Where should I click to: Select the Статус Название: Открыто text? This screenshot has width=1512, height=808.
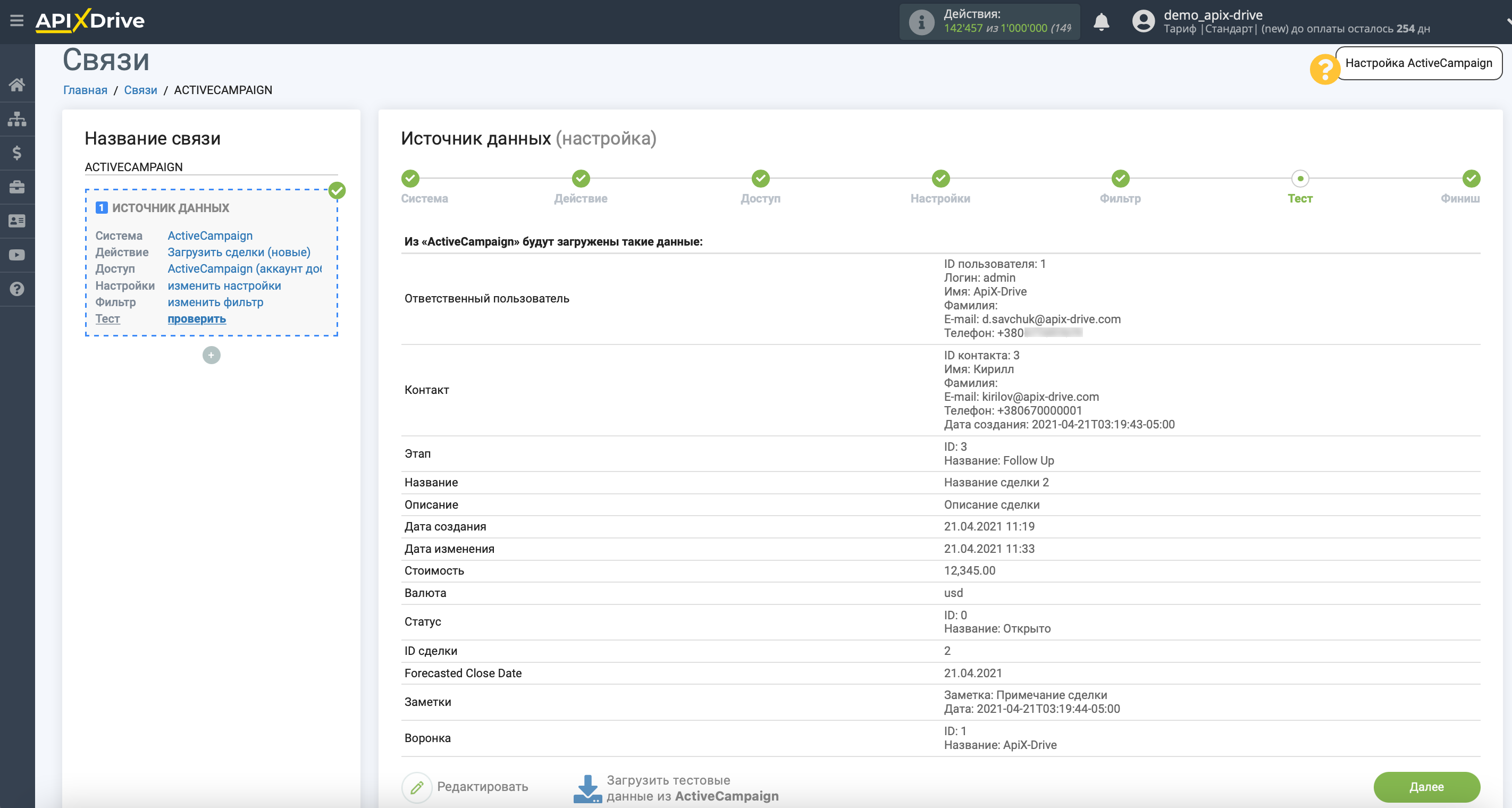pos(997,628)
